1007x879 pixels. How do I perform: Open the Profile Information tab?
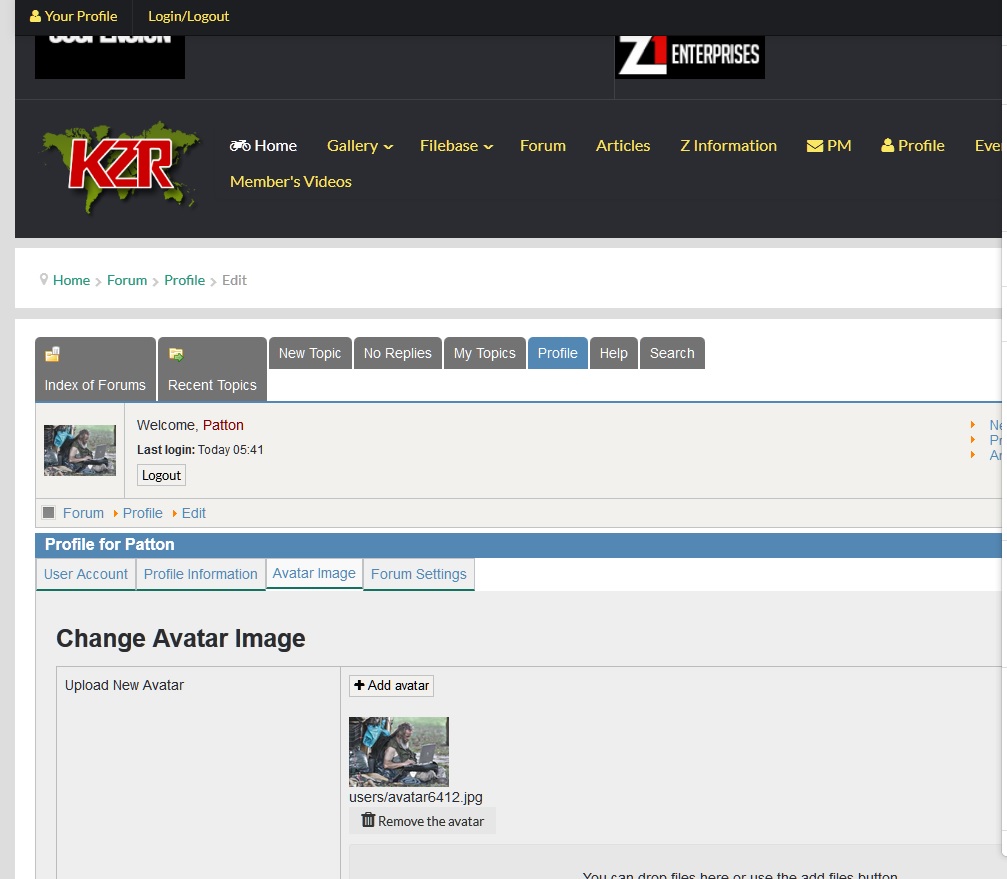click(x=200, y=574)
